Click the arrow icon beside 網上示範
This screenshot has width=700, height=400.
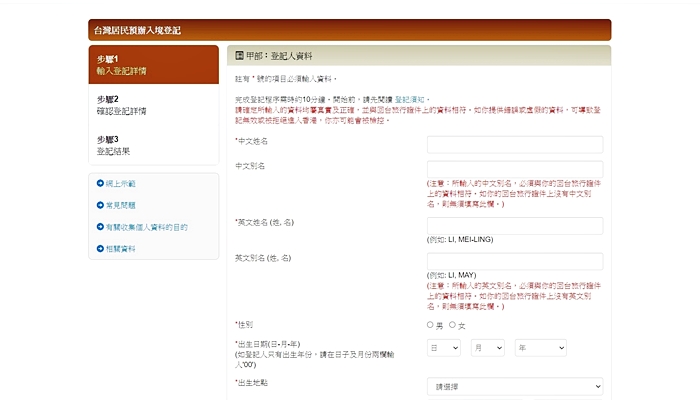pos(100,184)
